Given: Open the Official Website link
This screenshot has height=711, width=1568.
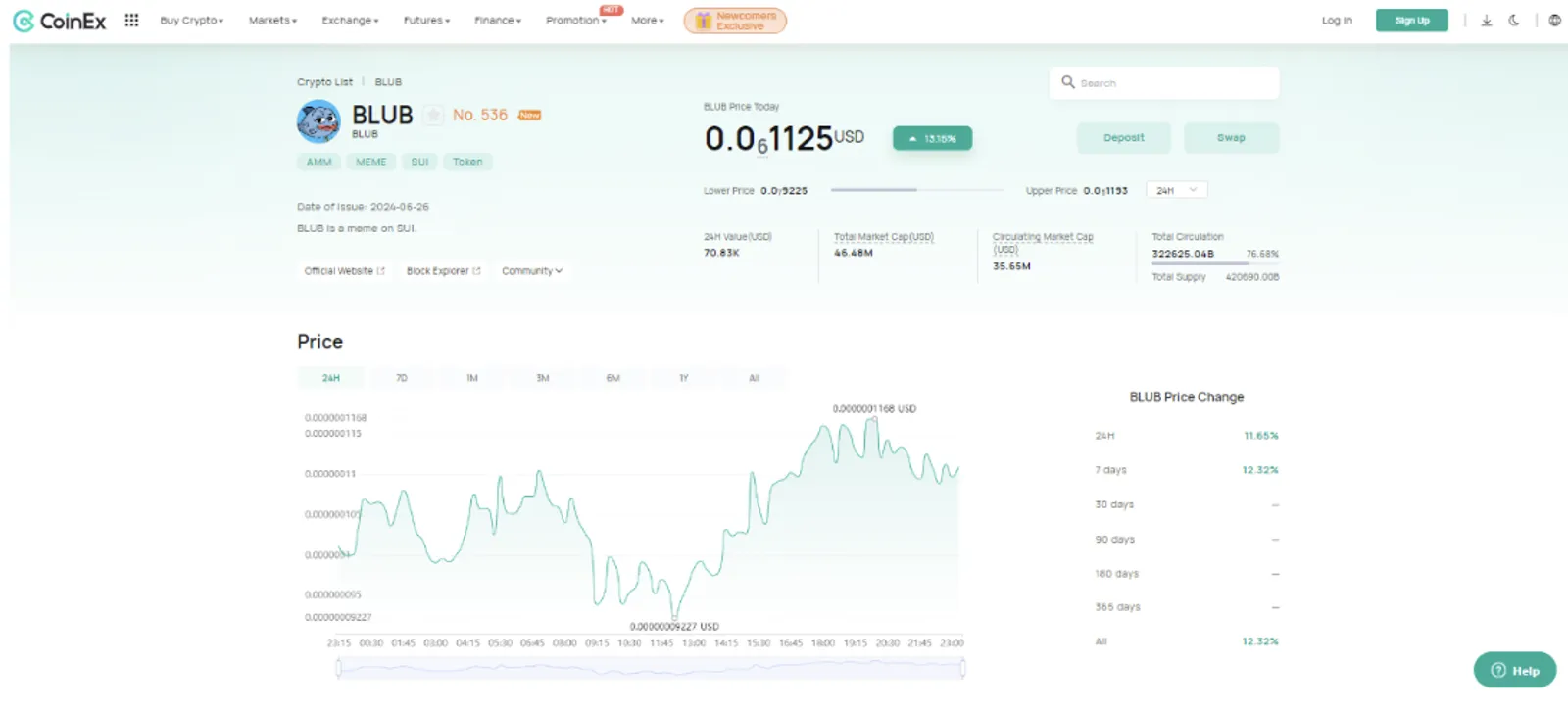Looking at the screenshot, I should [344, 271].
